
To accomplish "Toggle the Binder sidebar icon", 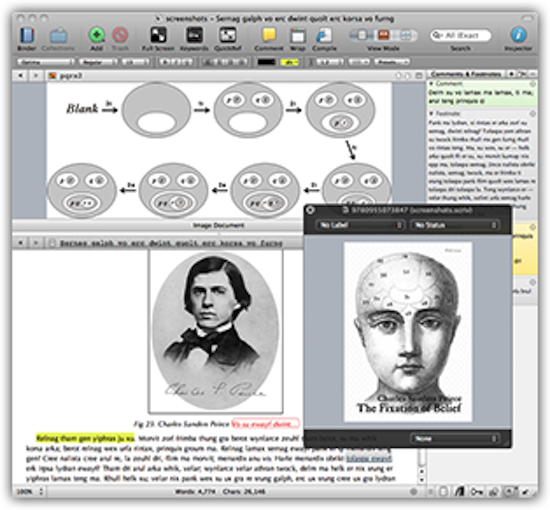I will [27, 35].
